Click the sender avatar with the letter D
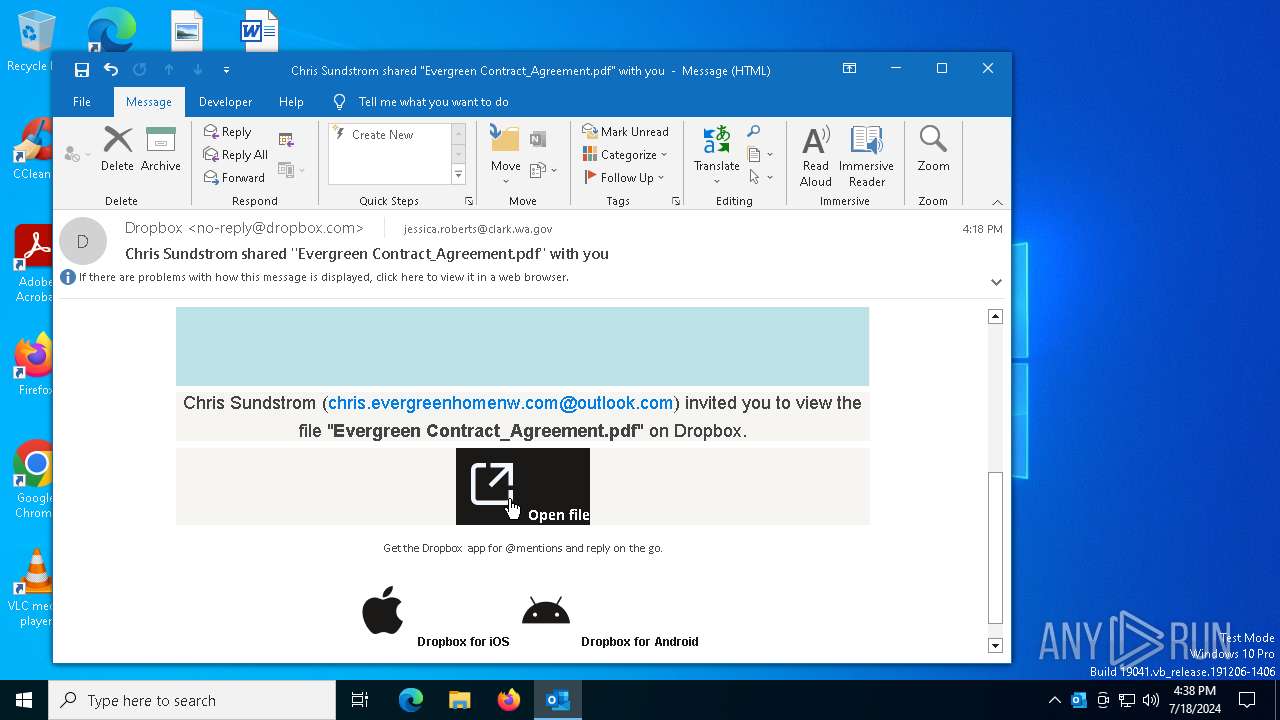The image size is (1280, 720). (x=83, y=241)
